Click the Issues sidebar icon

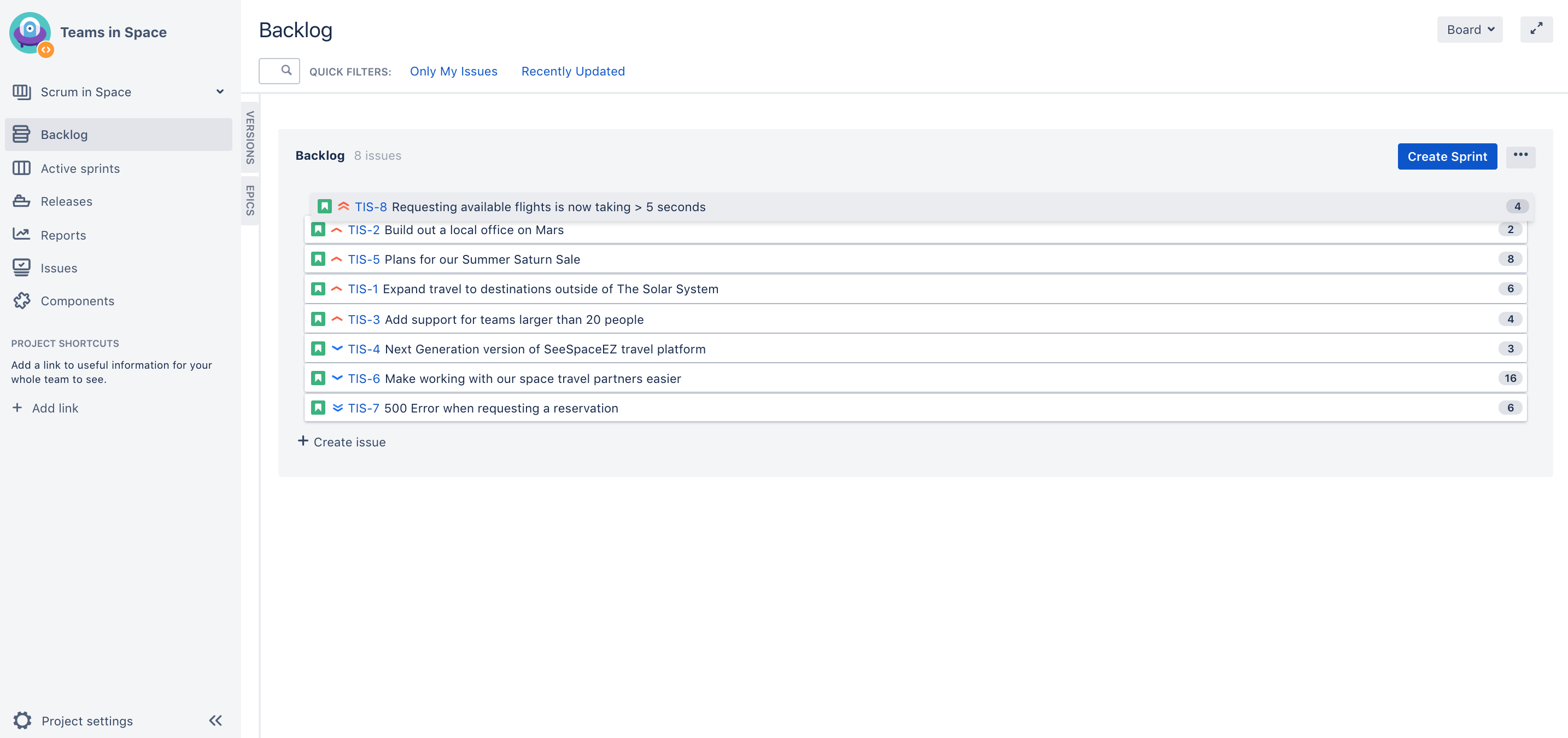[x=21, y=268]
